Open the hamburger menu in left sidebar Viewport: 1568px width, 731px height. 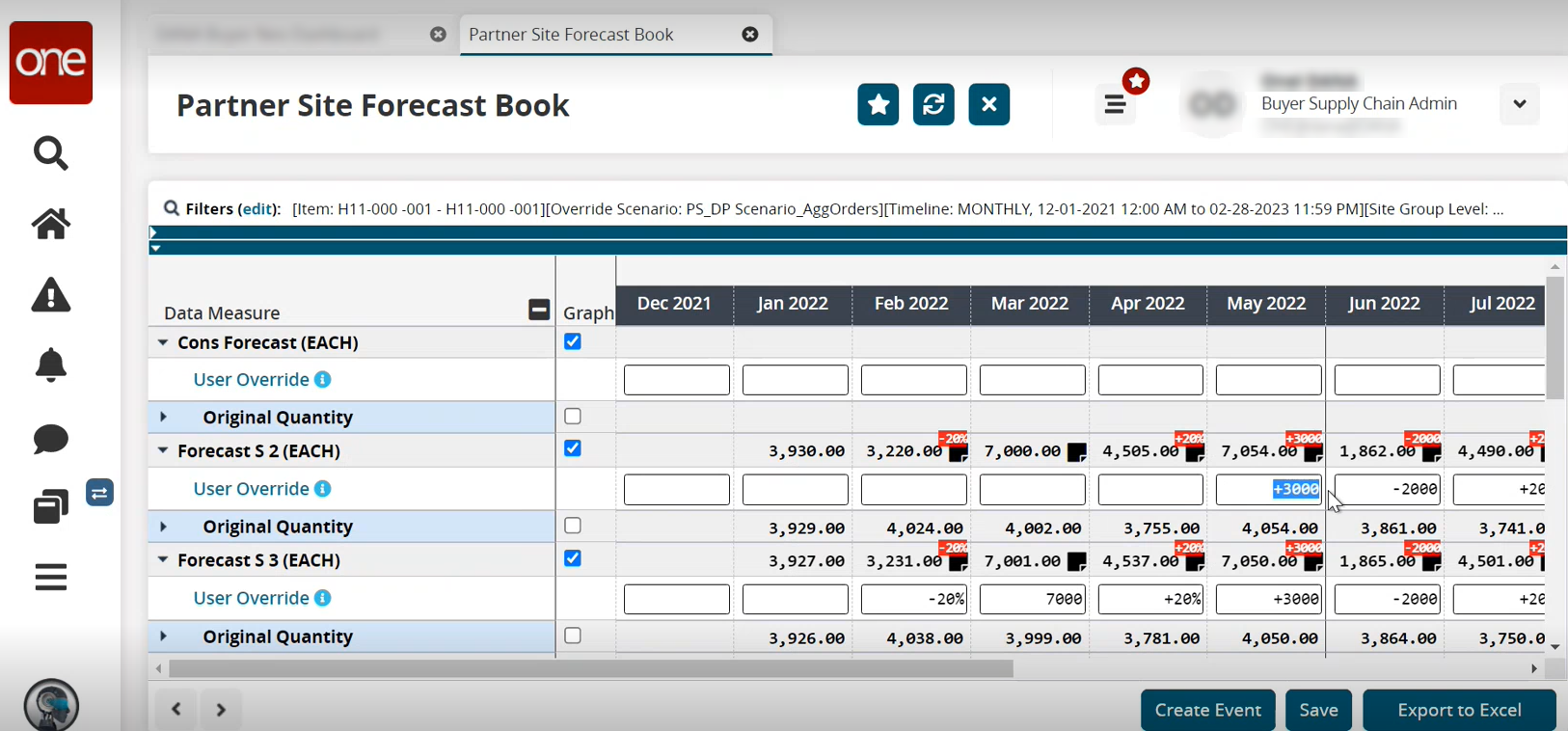51,578
